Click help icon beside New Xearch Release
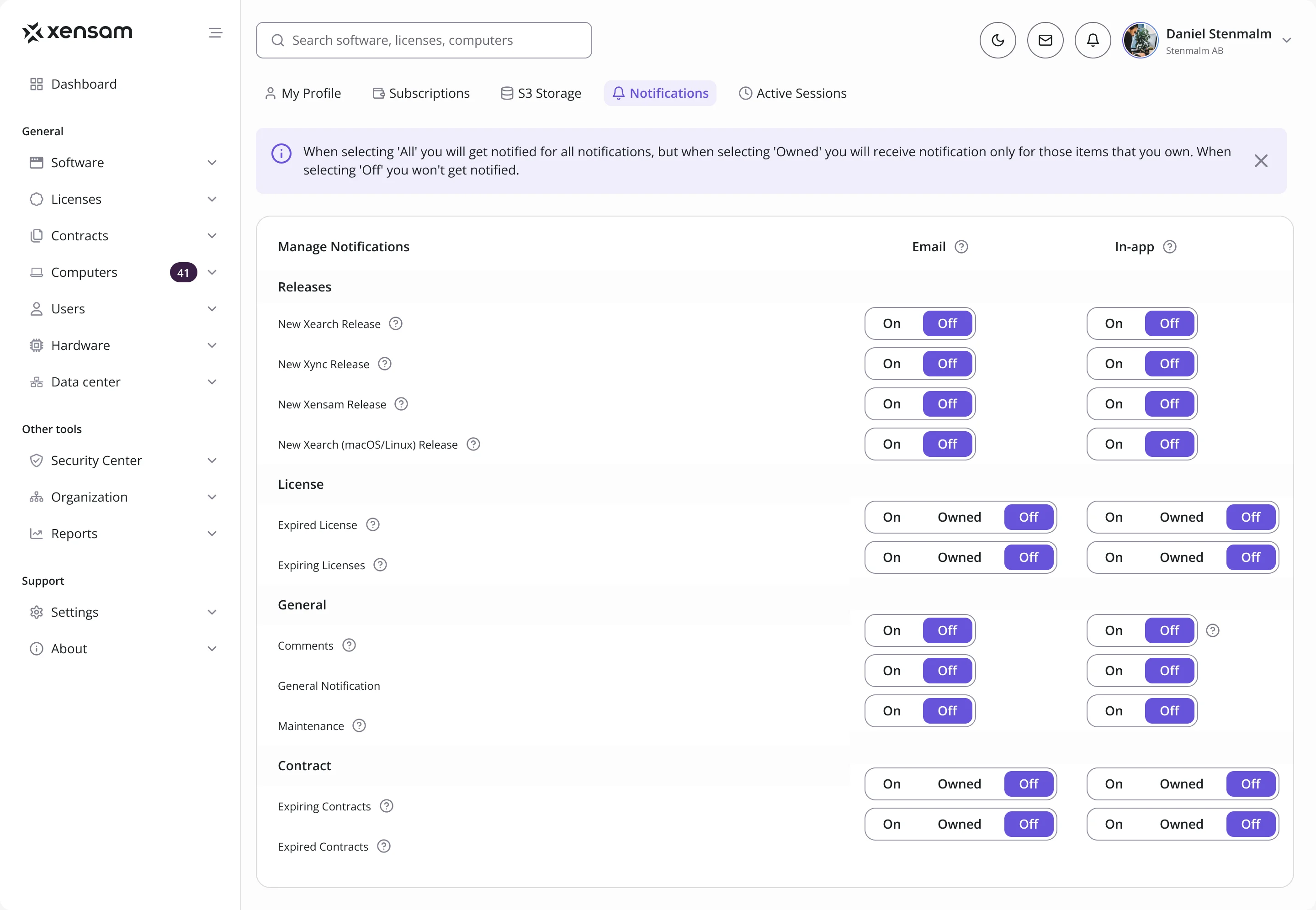 coord(396,324)
